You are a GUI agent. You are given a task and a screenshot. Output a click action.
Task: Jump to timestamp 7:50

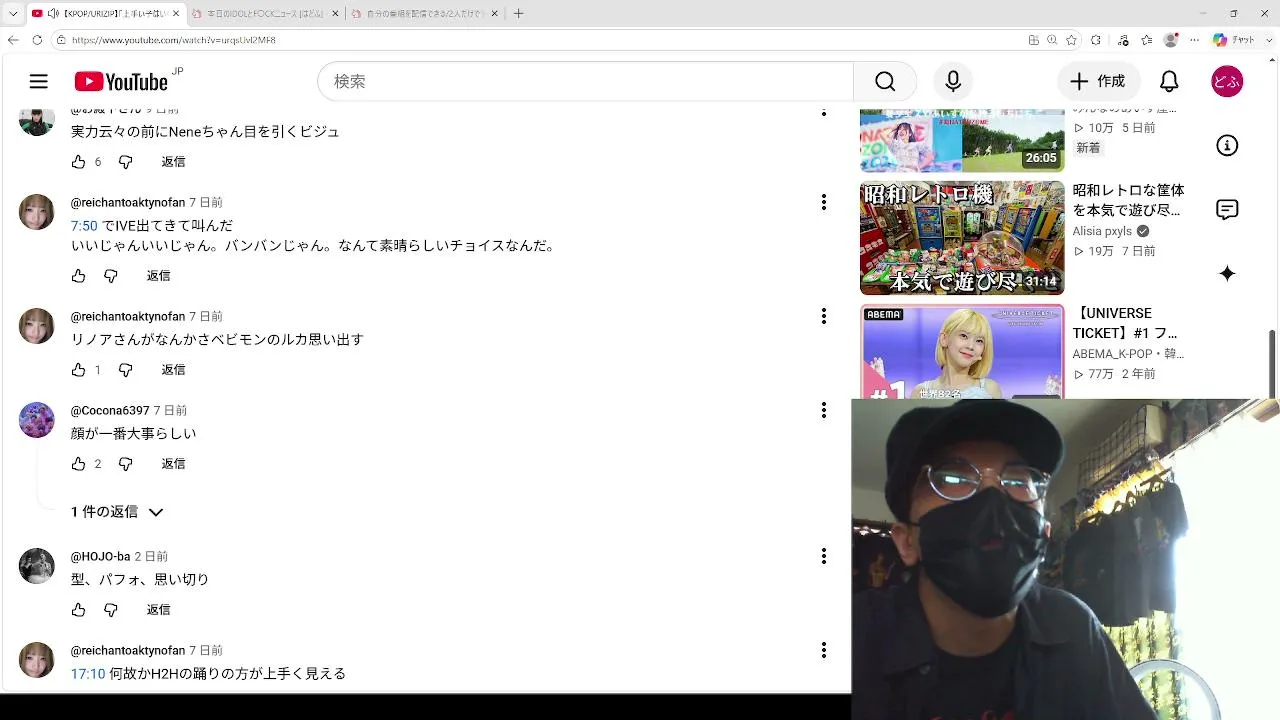tap(84, 226)
